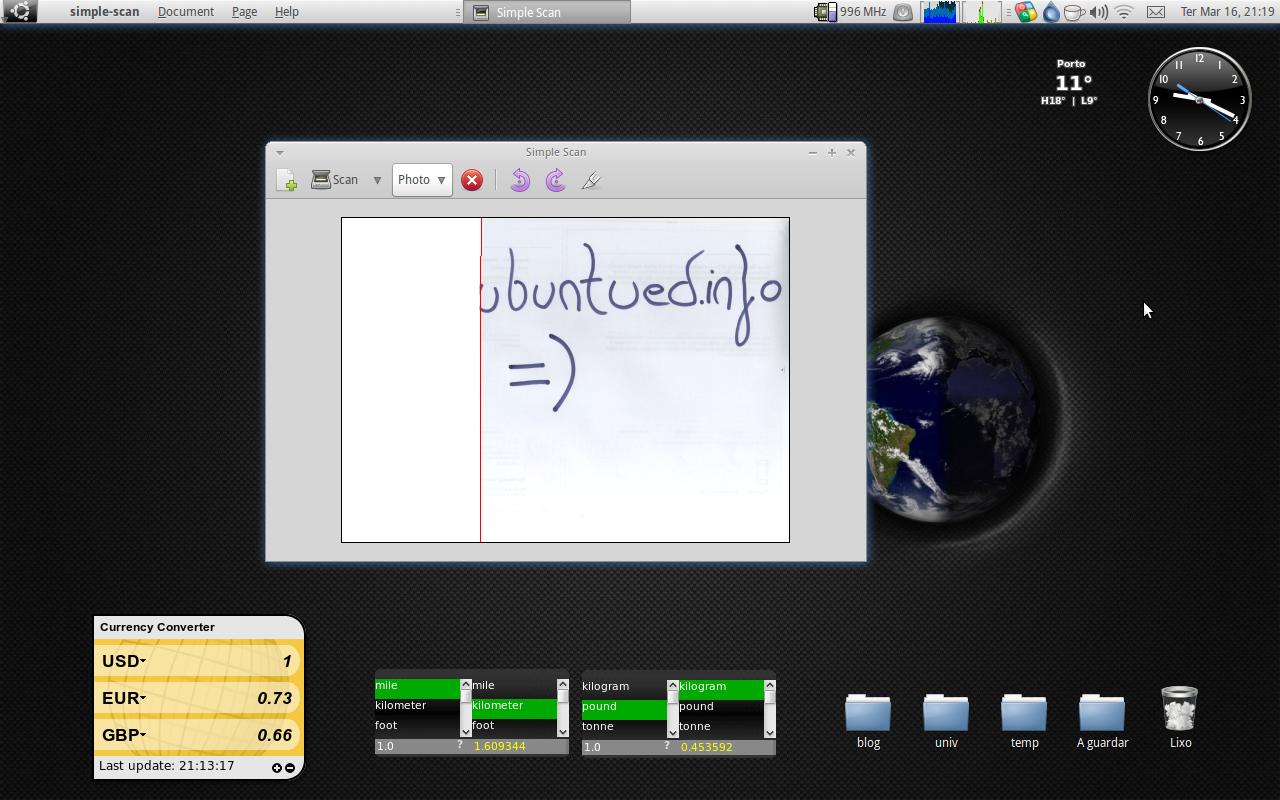Open the temp folder on desktop
The height and width of the screenshot is (800, 1280).
[1024, 720]
